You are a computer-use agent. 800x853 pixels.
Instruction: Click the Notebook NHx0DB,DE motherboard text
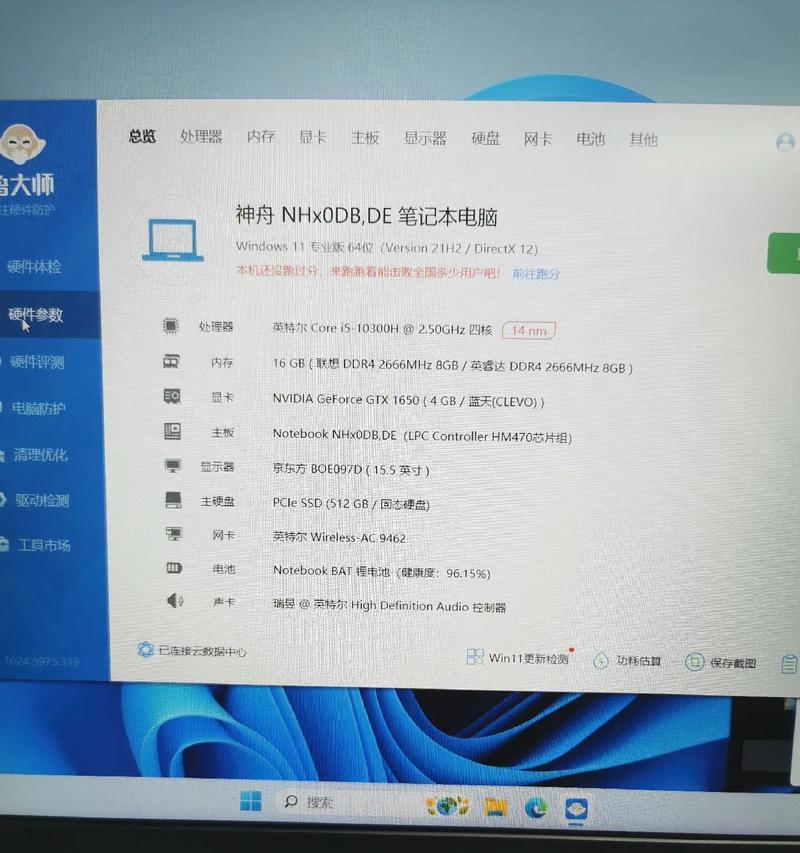422,435
